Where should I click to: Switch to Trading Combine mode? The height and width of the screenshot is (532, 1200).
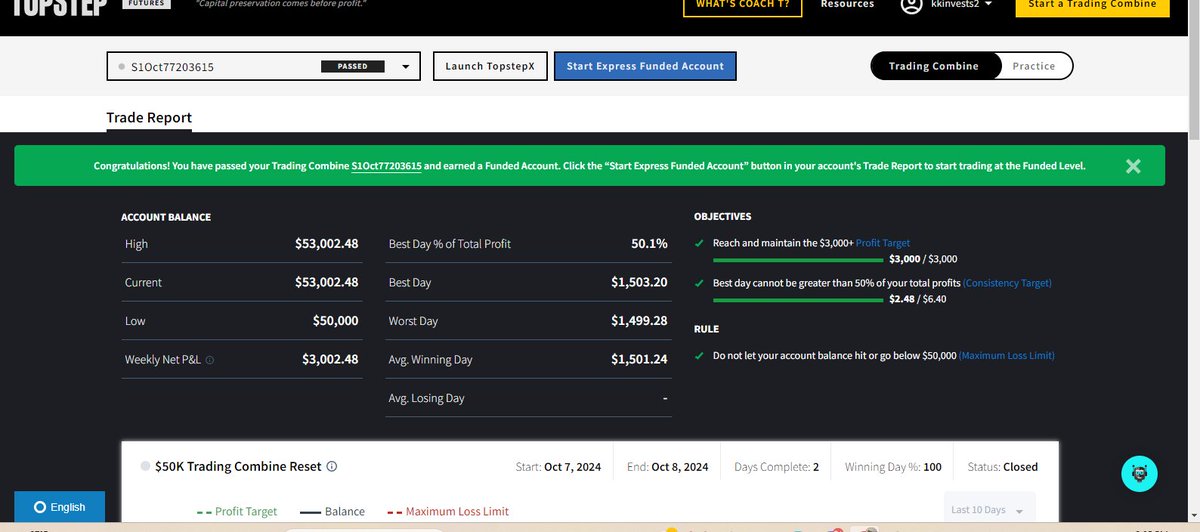(x=933, y=66)
